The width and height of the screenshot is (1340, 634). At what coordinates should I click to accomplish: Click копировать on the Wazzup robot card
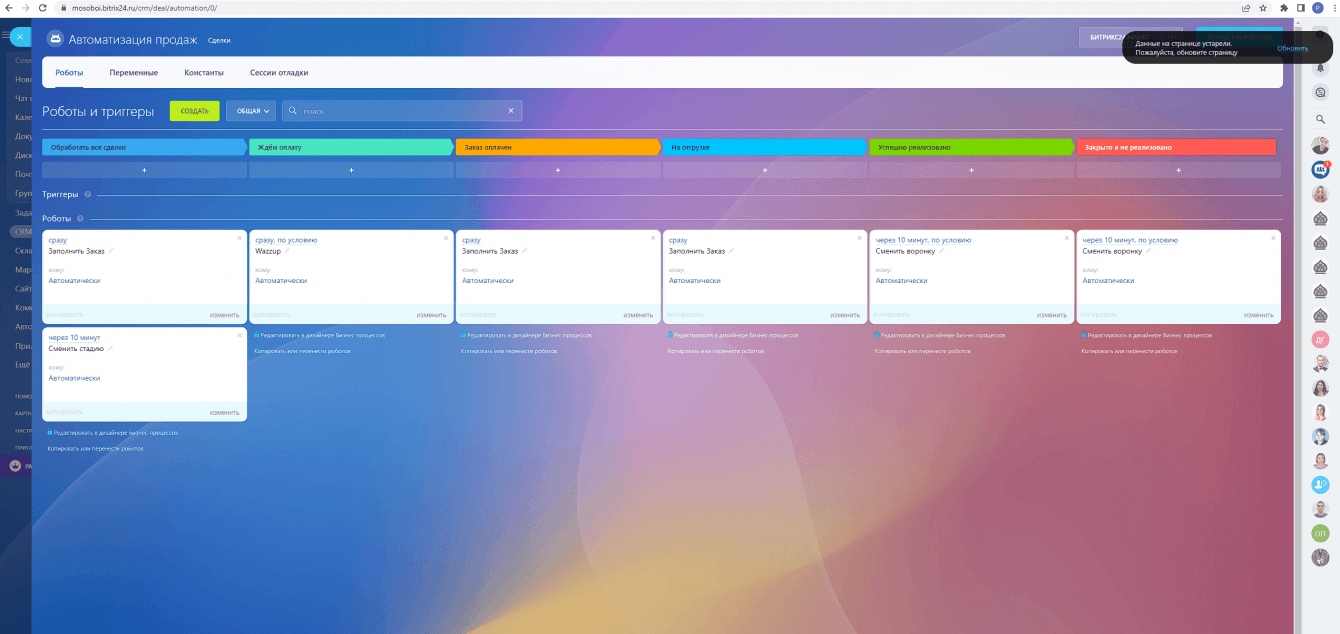tap(272, 315)
